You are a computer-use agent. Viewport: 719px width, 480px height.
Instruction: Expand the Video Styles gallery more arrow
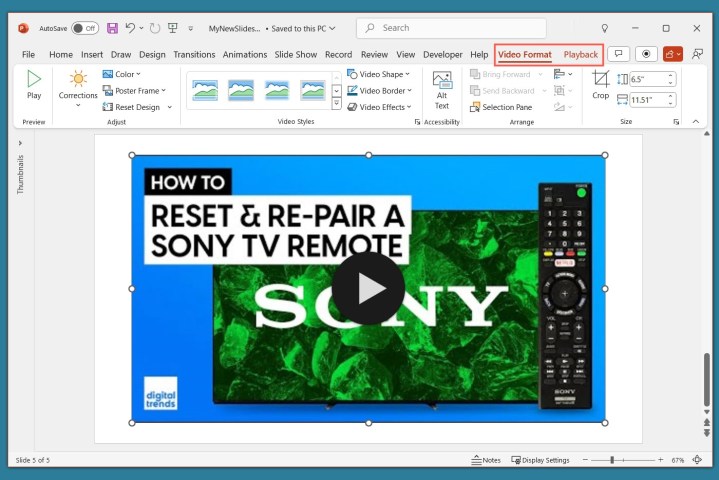337,104
